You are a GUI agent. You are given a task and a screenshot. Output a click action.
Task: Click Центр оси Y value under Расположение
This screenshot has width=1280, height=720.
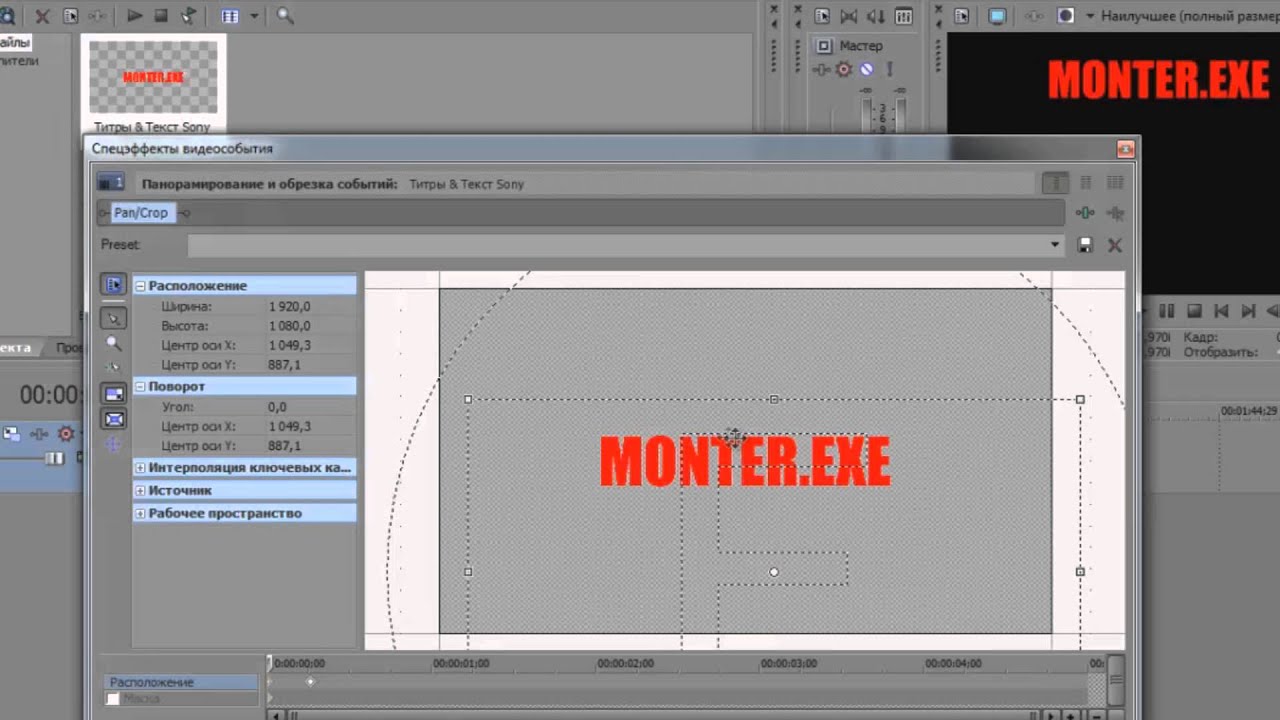tap(284, 365)
